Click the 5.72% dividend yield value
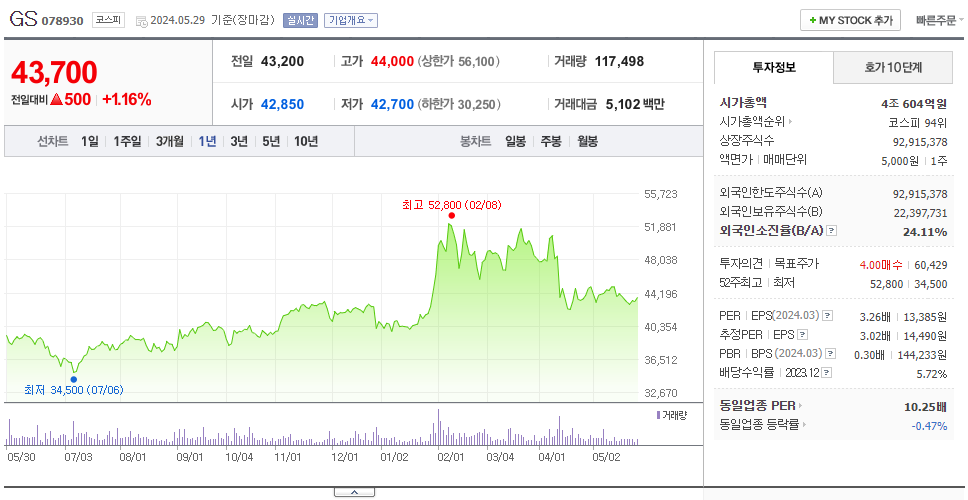 point(932,374)
